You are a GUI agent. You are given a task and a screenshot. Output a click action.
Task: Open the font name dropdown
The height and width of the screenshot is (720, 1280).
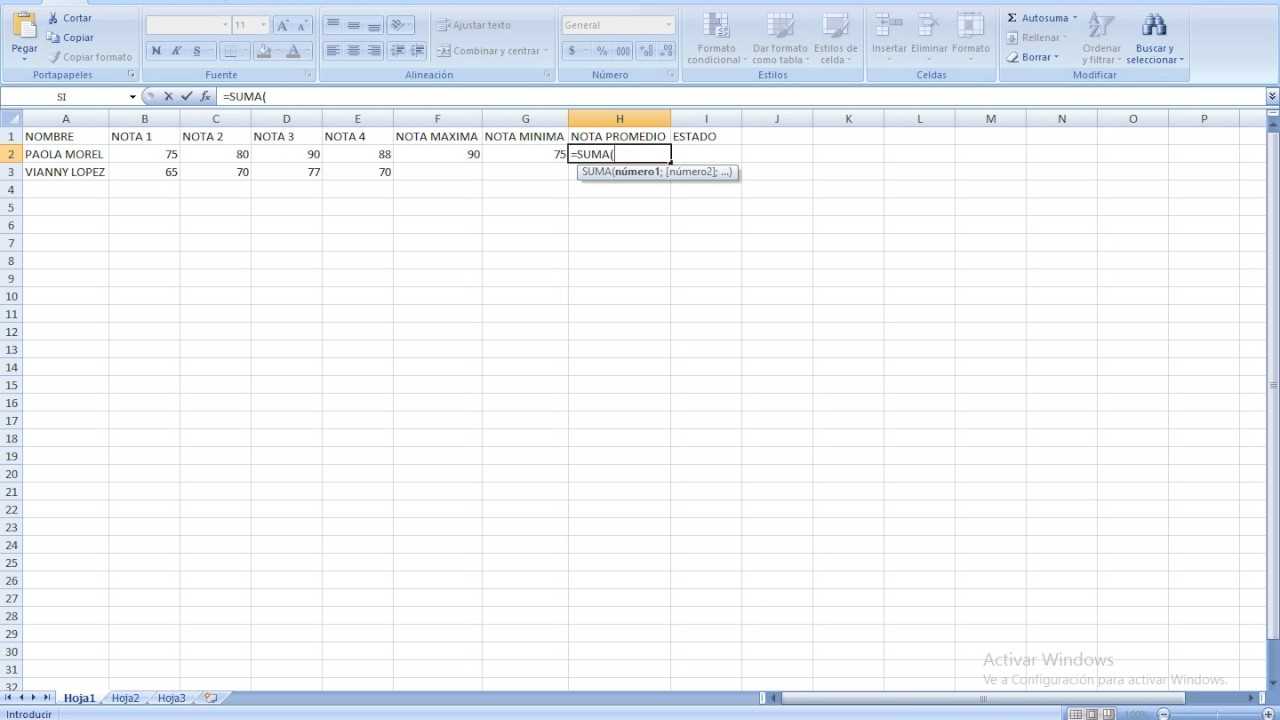225,25
